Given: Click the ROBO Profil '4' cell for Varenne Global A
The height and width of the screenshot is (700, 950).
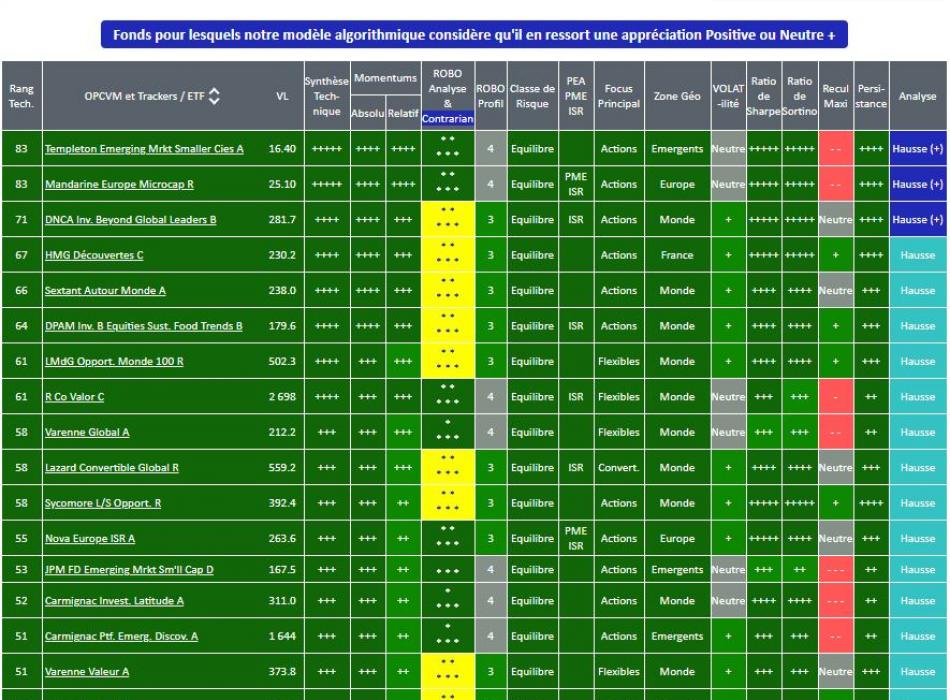Looking at the screenshot, I should point(491,433).
